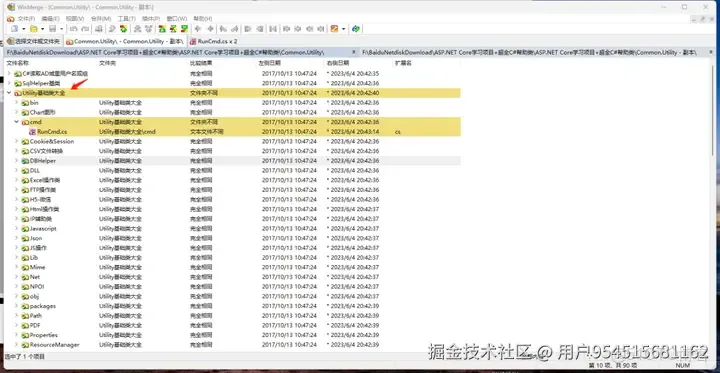Click the WinMerge icon left of 文件 menu

pyautogui.click(x=11, y=19)
